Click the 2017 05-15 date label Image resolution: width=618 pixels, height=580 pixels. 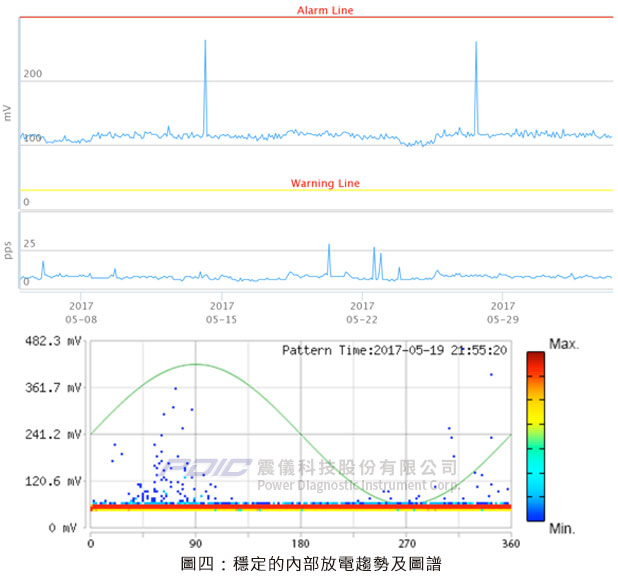click(x=222, y=312)
